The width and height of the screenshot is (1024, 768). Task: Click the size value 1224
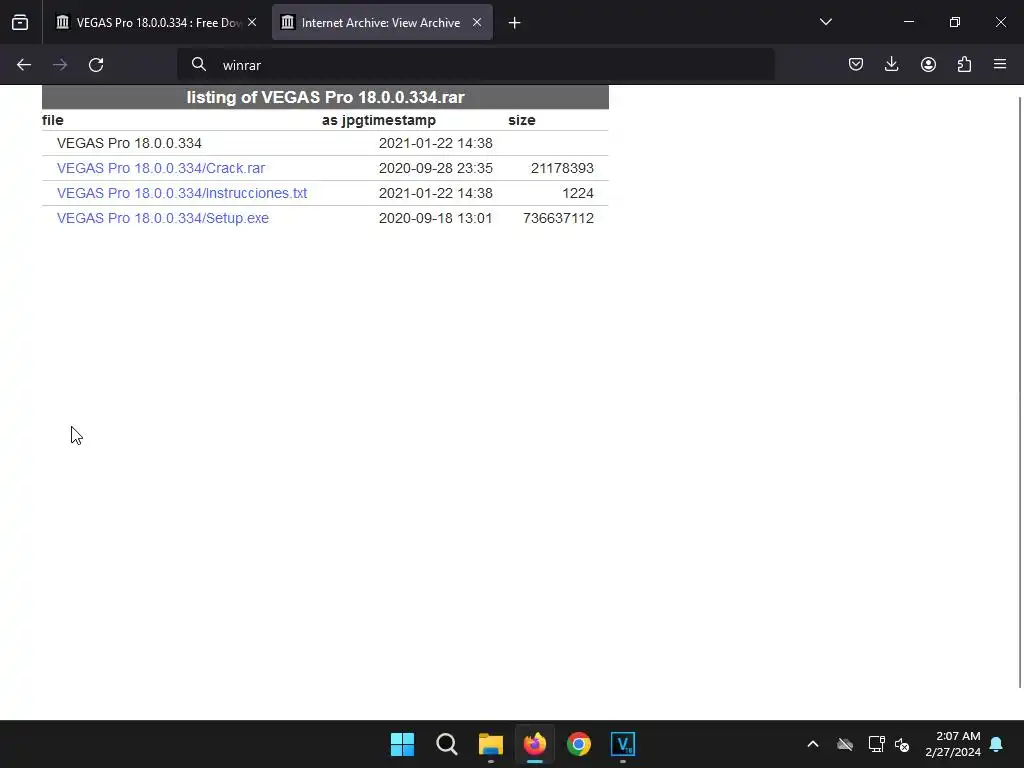578,193
